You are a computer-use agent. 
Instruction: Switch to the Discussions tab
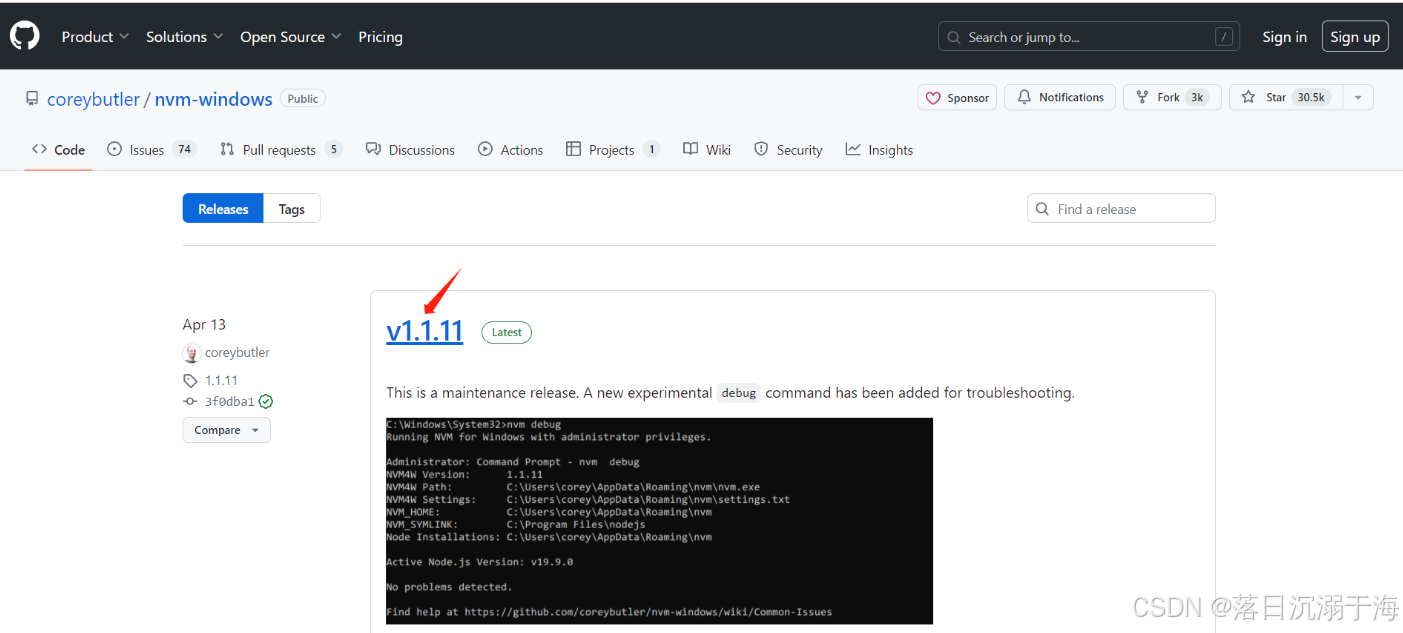point(410,150)
